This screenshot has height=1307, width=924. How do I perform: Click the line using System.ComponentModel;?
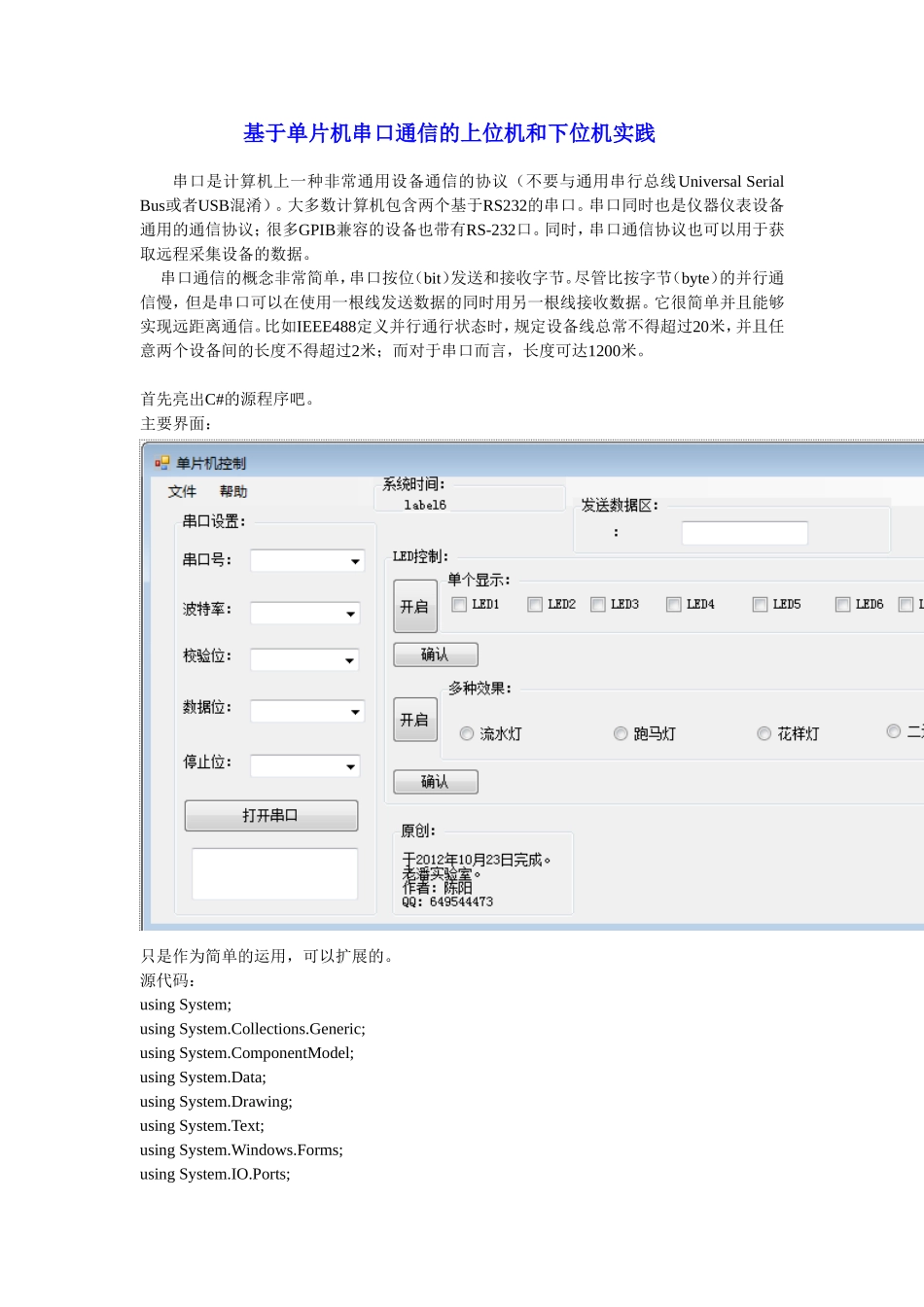pyautogui.click(x=247, y=1053)
